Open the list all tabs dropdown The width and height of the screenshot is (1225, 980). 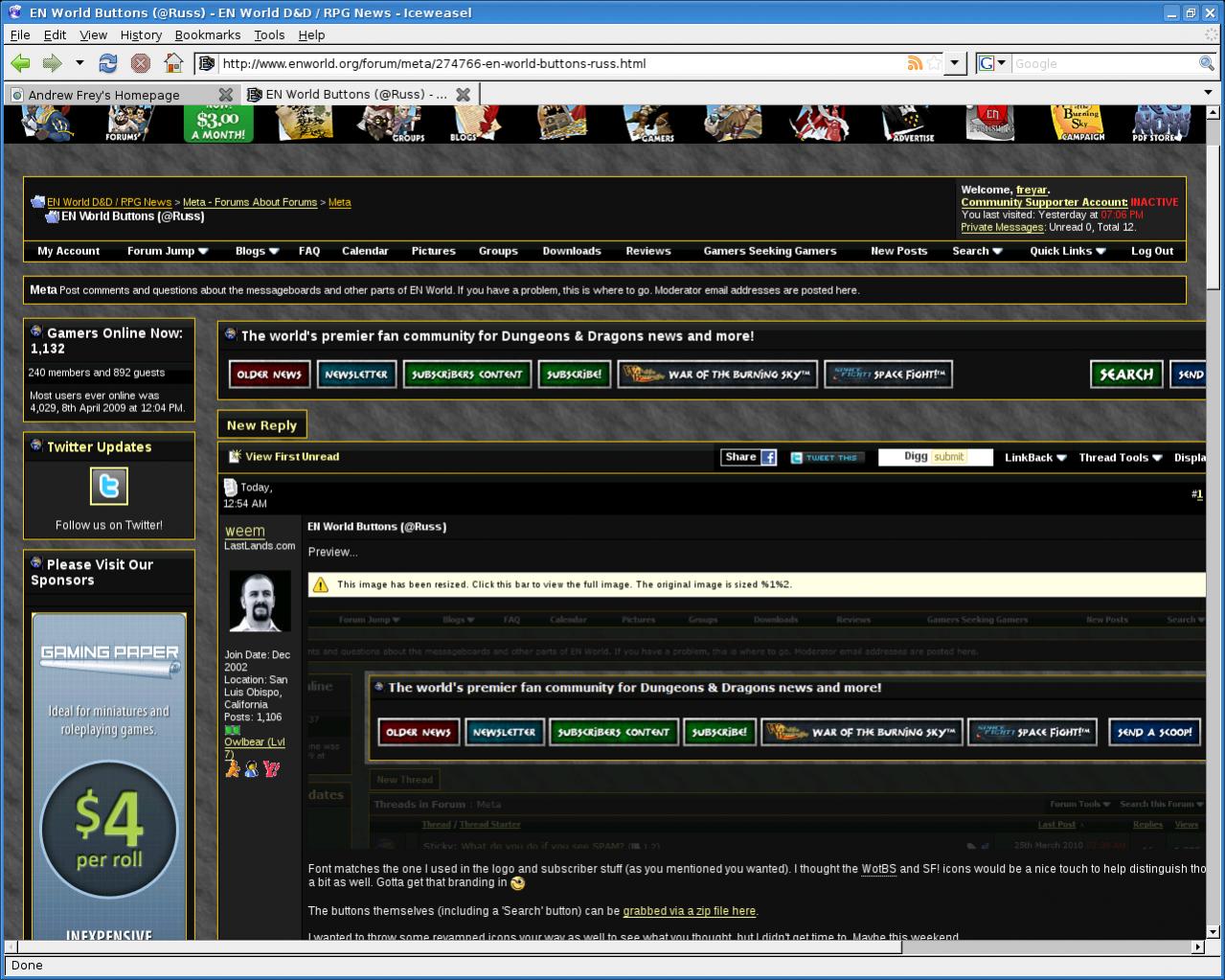pos(1208,93)
